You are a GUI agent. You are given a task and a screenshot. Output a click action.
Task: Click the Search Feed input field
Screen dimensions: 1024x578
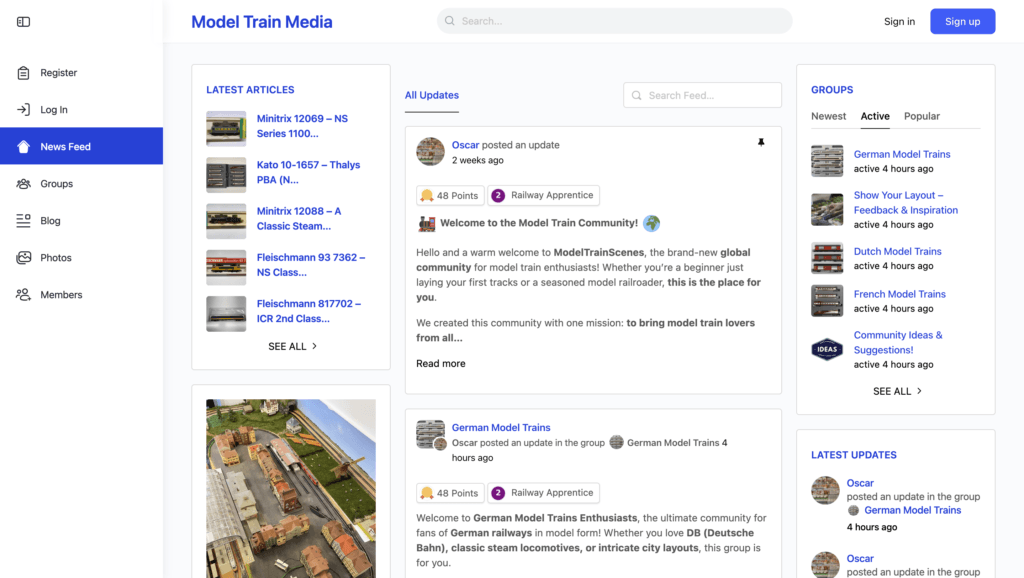coord(711,95)
